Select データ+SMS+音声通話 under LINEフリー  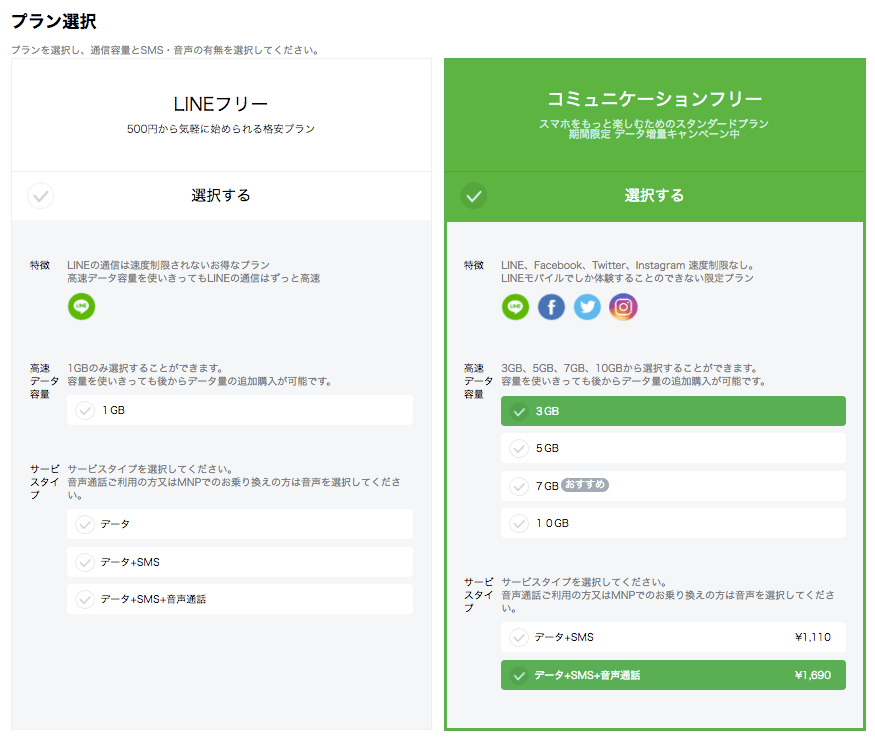240,599
